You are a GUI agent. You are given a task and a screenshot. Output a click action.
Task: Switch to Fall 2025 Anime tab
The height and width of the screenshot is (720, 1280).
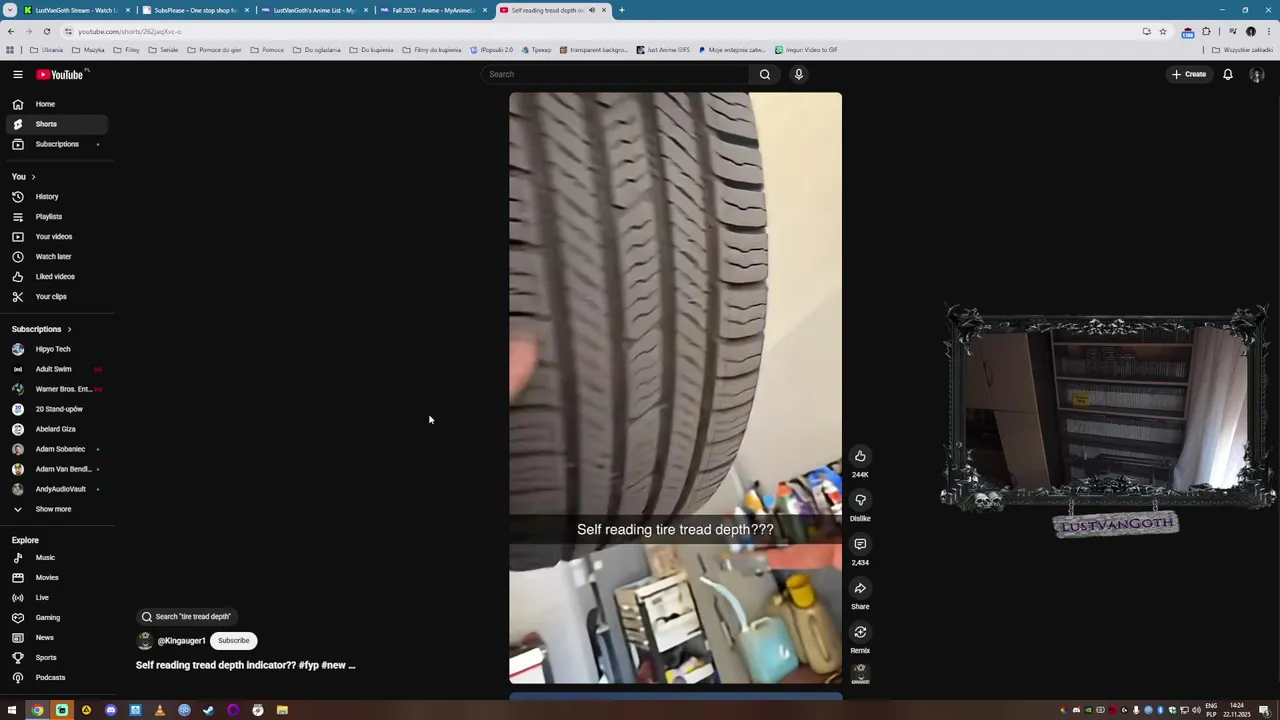(433, 10)
